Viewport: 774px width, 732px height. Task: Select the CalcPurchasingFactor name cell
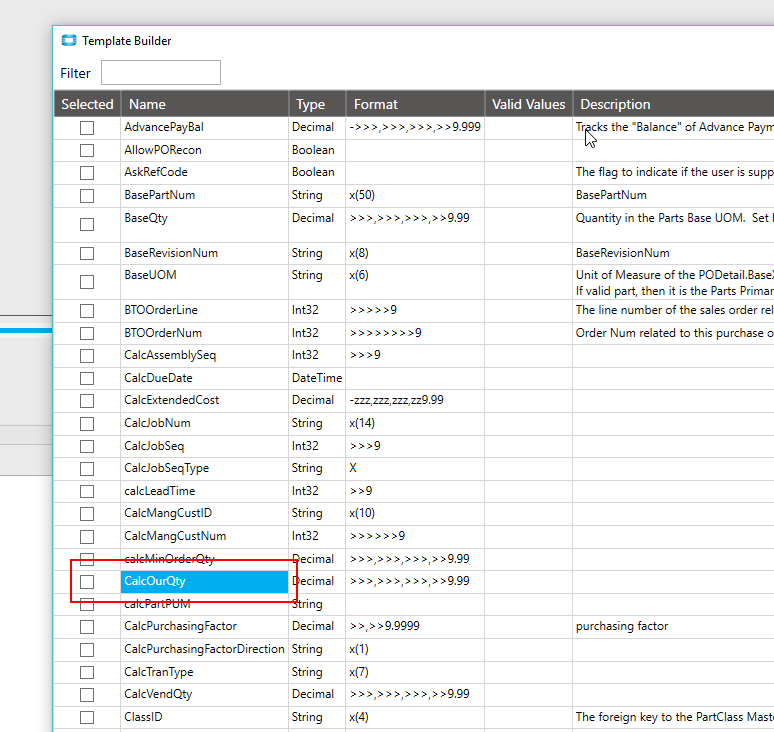pyautogui.click(x=205, y=626)
